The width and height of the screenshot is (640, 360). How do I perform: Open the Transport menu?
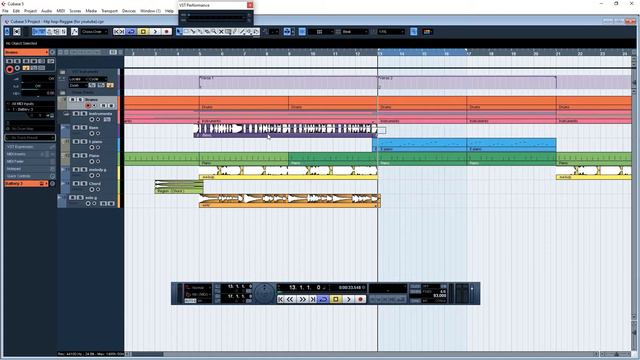point(109,11)
